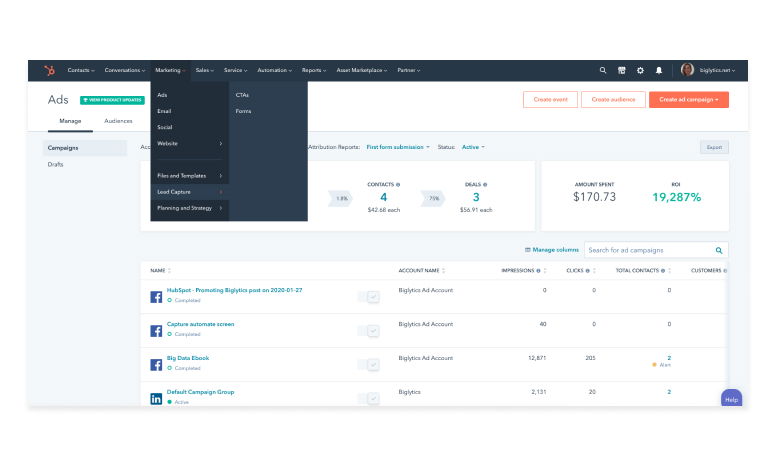Image resolution: width=776 pixels, height=466 pixels.
Task: Click the Facebook icon for HubSpot Promoting Biglytics post
Action: click(x=156, y=297)
